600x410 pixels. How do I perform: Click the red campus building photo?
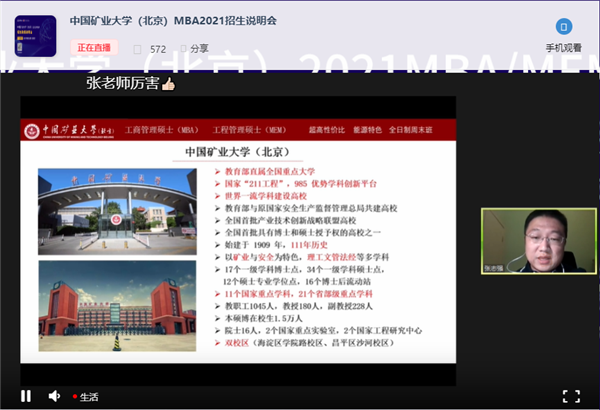pyautogui.click(x=117, y=306)
